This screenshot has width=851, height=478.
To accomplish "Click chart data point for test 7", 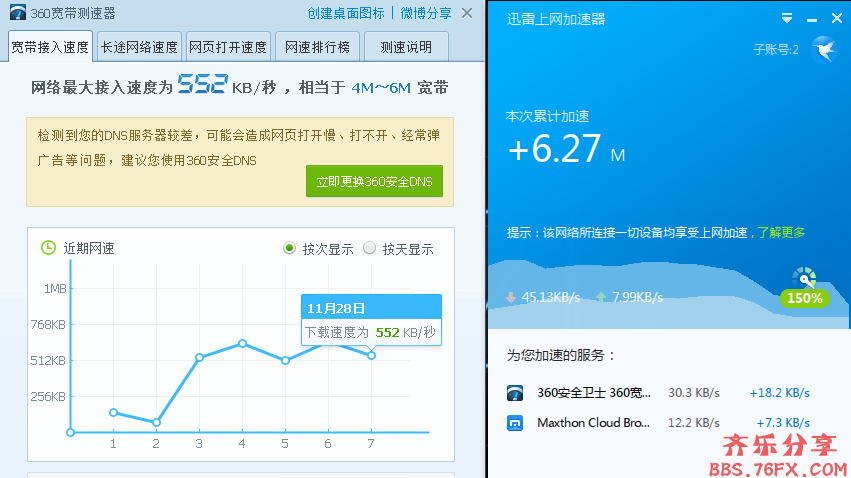I will pyautogui.click(x=371, y=355).
